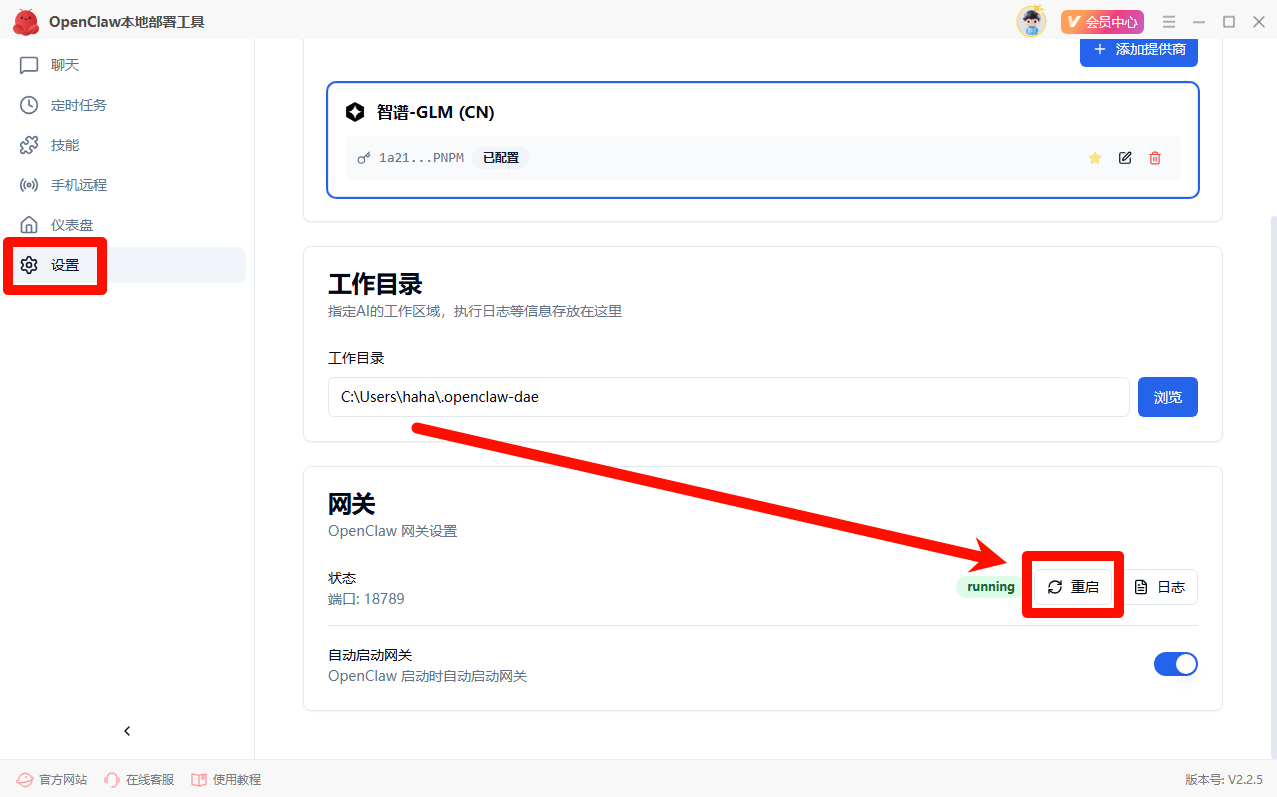Open 在线客服 support in the footer
The width and height of the screenshot is (1277, 797).
[139, 780]
